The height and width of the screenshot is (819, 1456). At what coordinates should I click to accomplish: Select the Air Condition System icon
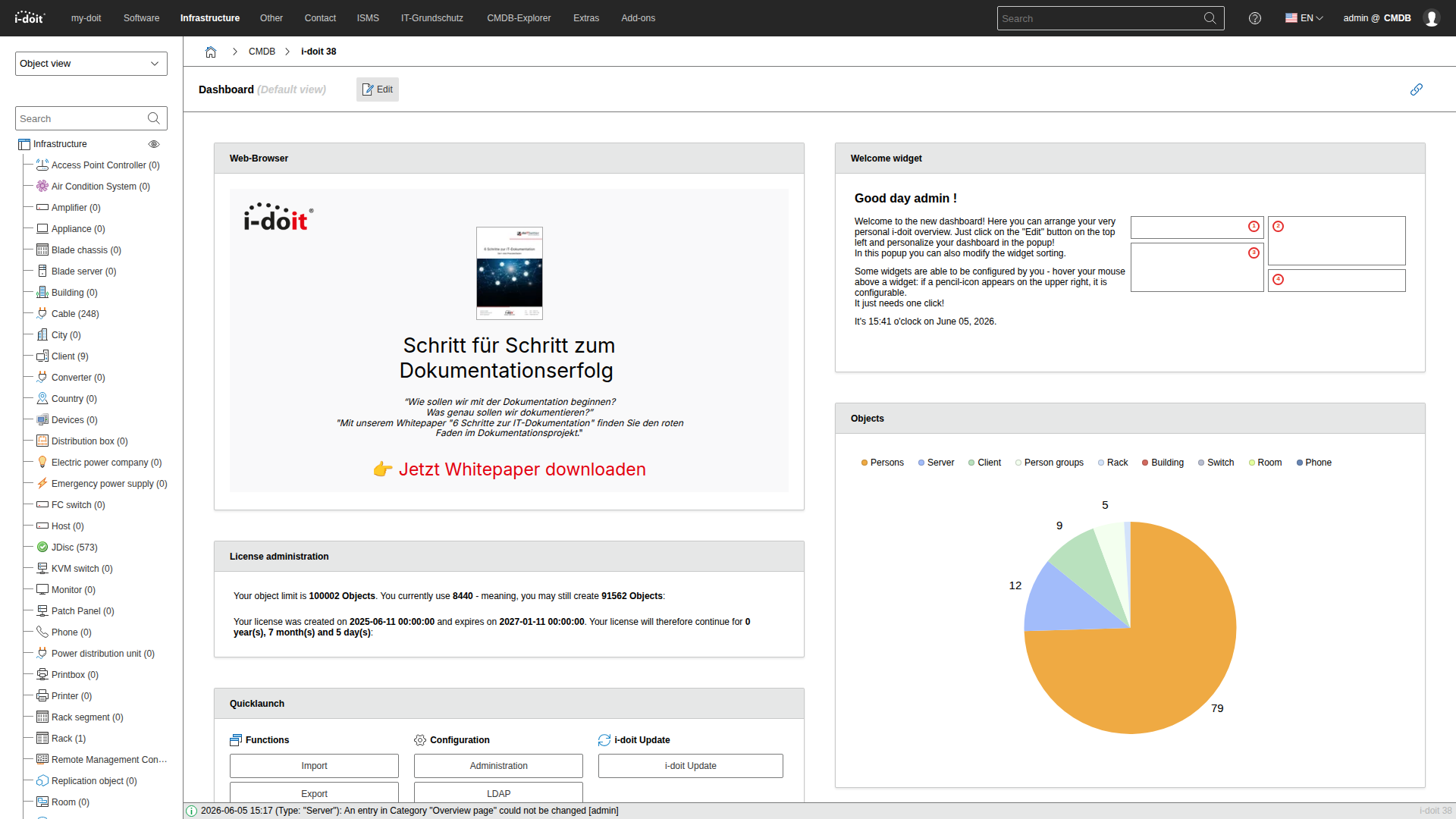coord(42,186)
